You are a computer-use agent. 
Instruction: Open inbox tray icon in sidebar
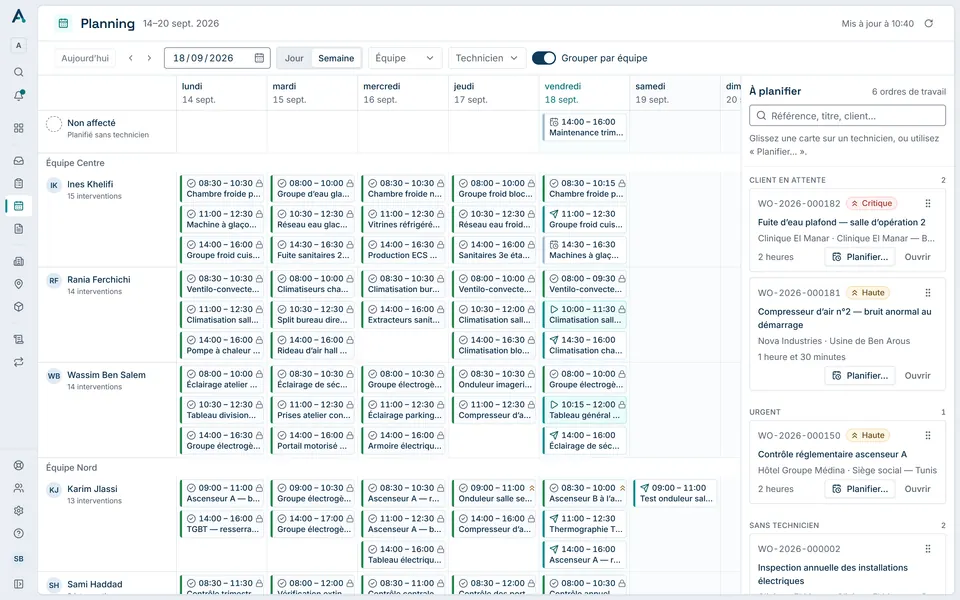18,160
